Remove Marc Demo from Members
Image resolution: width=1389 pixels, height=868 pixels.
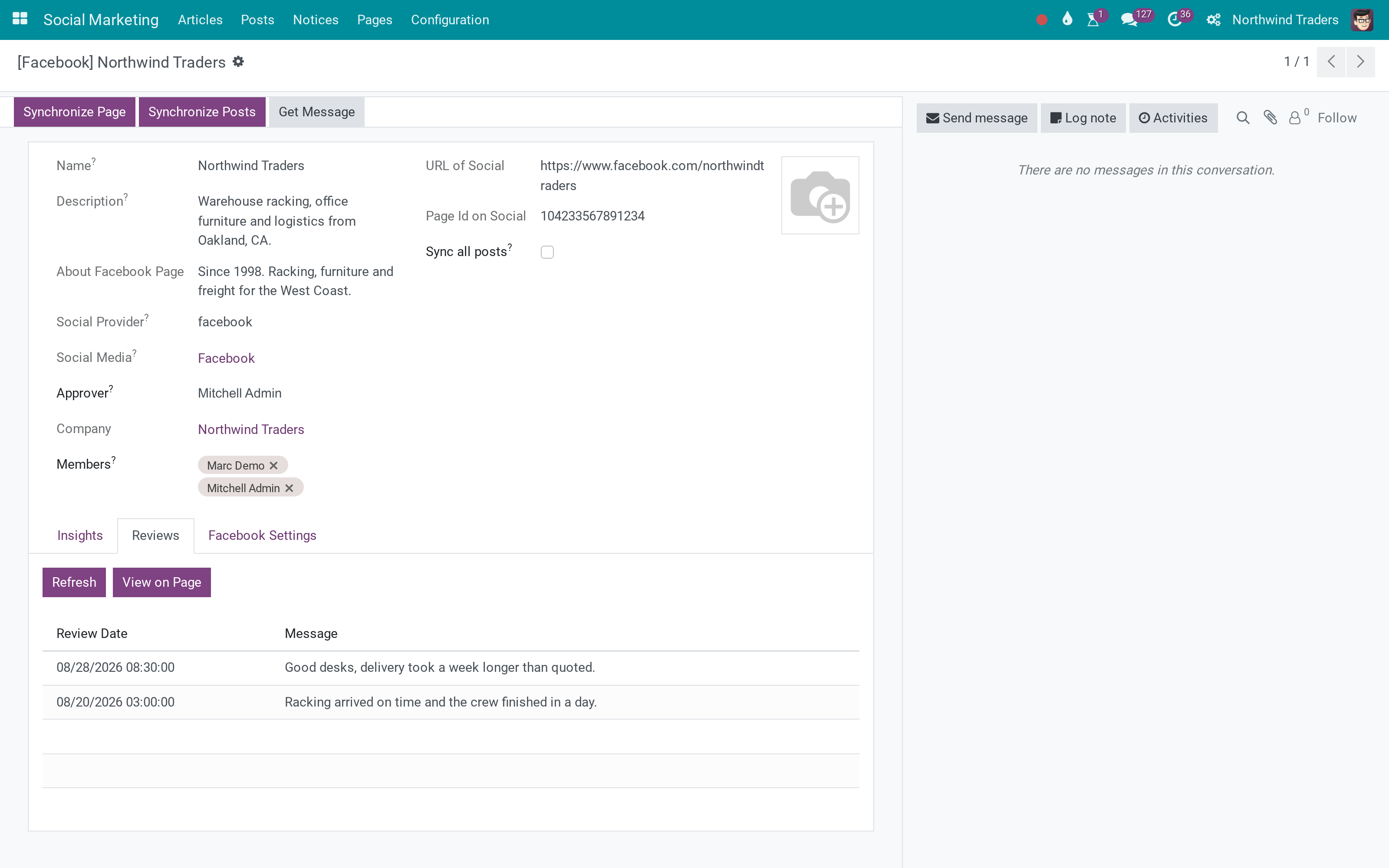[x=274, y=466]
